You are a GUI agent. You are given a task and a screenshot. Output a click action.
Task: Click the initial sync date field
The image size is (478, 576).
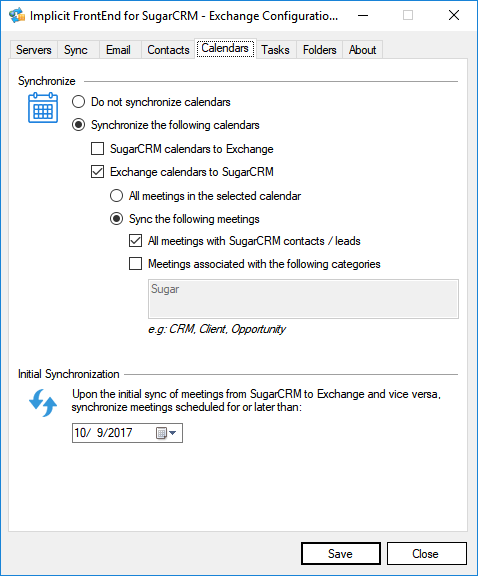point(127,433)
